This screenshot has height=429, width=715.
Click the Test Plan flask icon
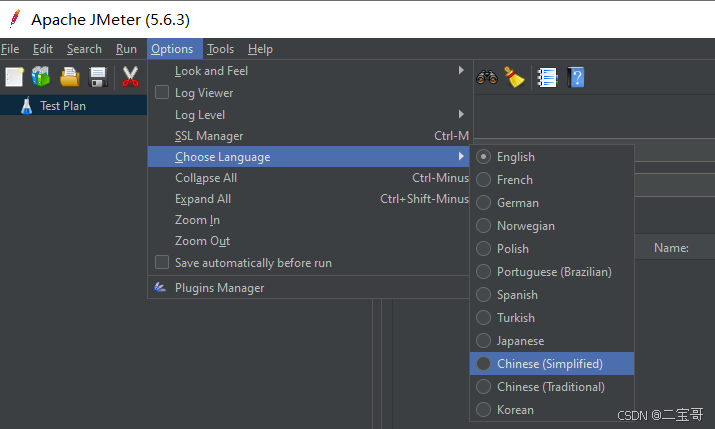tap(26, 105)
